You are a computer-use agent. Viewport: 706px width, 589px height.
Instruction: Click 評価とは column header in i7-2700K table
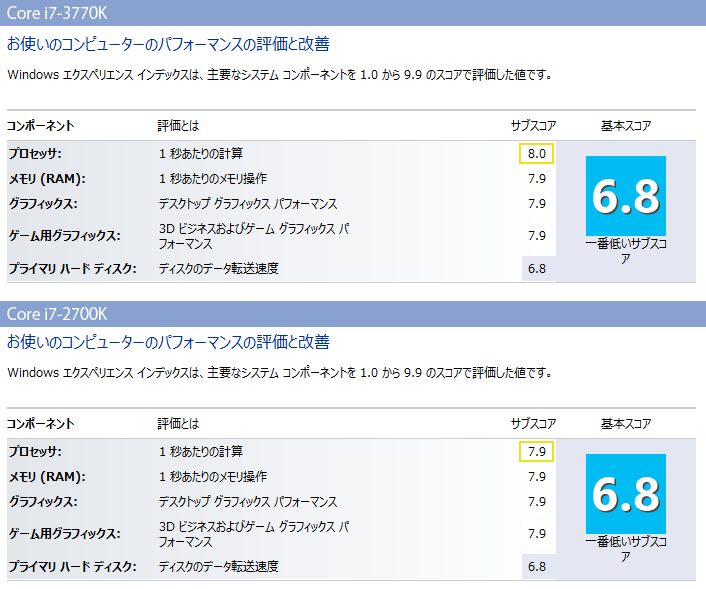coord(178,424)
